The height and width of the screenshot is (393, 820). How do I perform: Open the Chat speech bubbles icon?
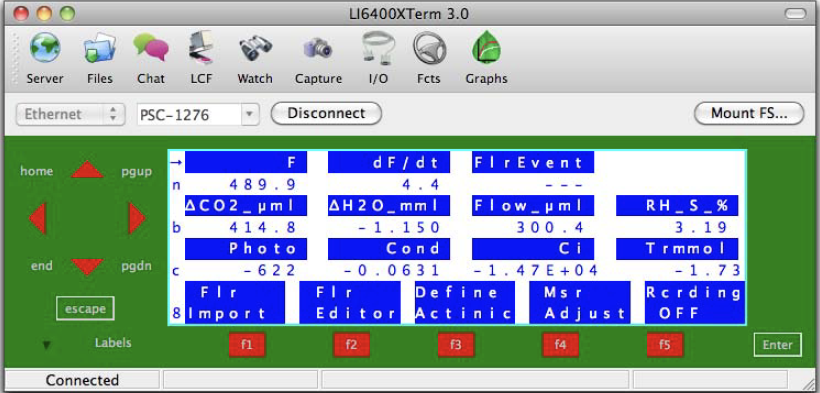(x=151, y=48)
